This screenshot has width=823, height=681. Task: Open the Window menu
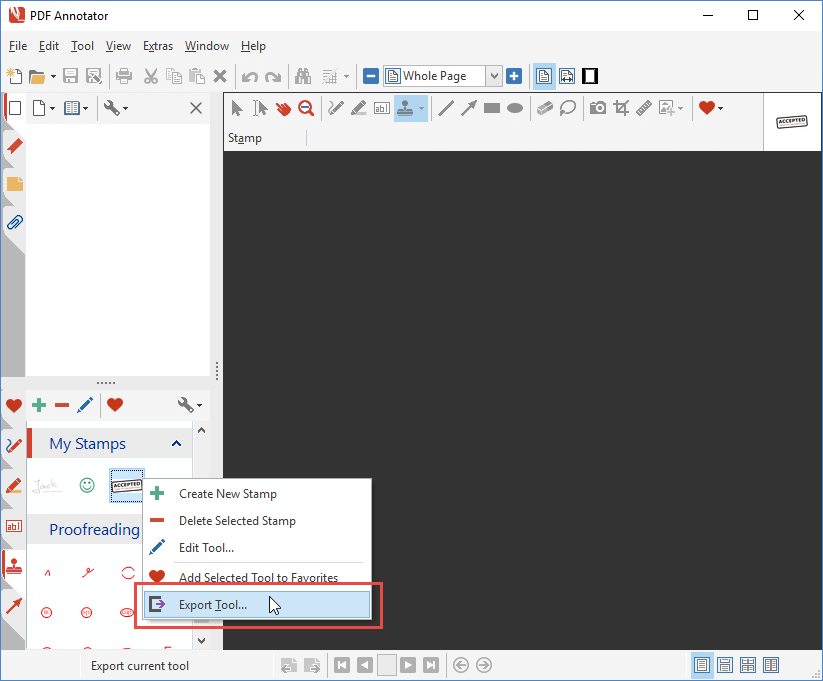207,46
